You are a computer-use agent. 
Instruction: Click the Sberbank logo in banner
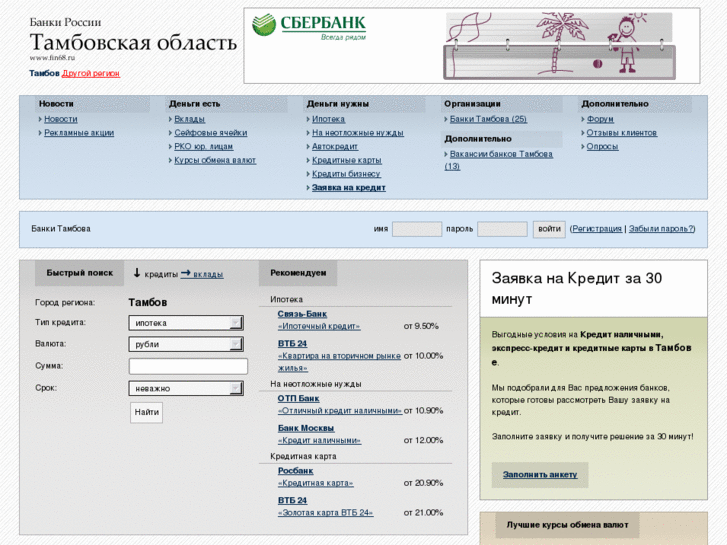[x=309, y=26]
